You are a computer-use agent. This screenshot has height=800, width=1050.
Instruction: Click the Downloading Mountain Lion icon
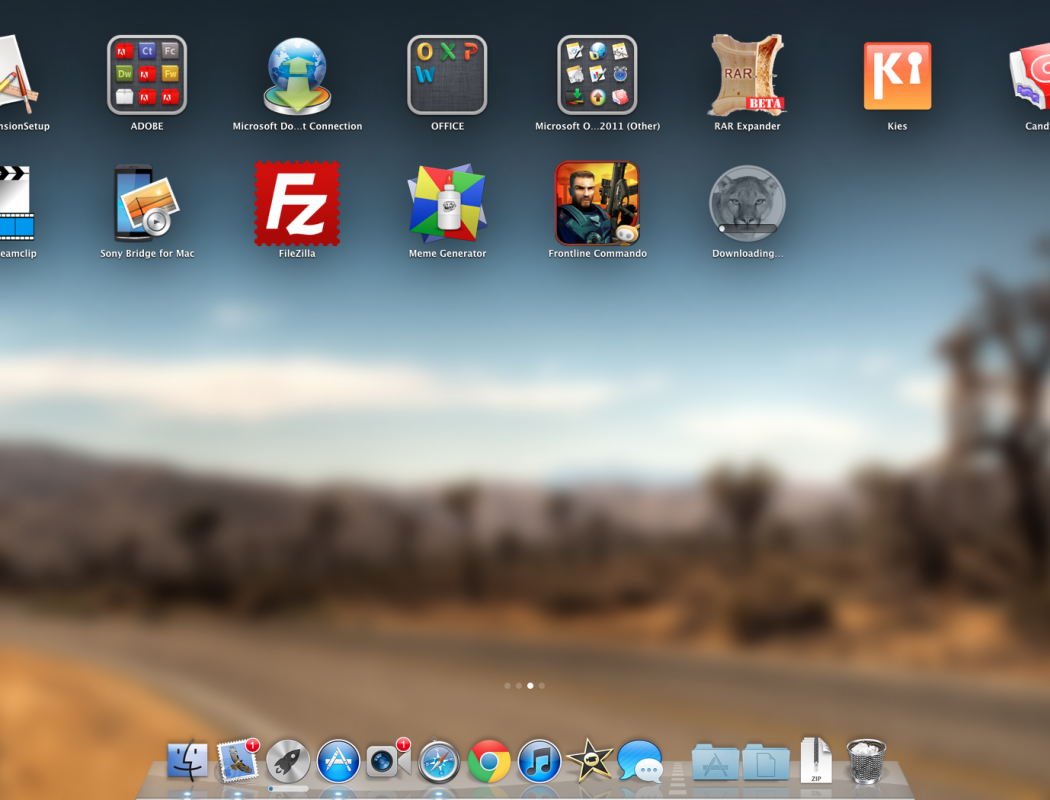(x=747, y=200)
